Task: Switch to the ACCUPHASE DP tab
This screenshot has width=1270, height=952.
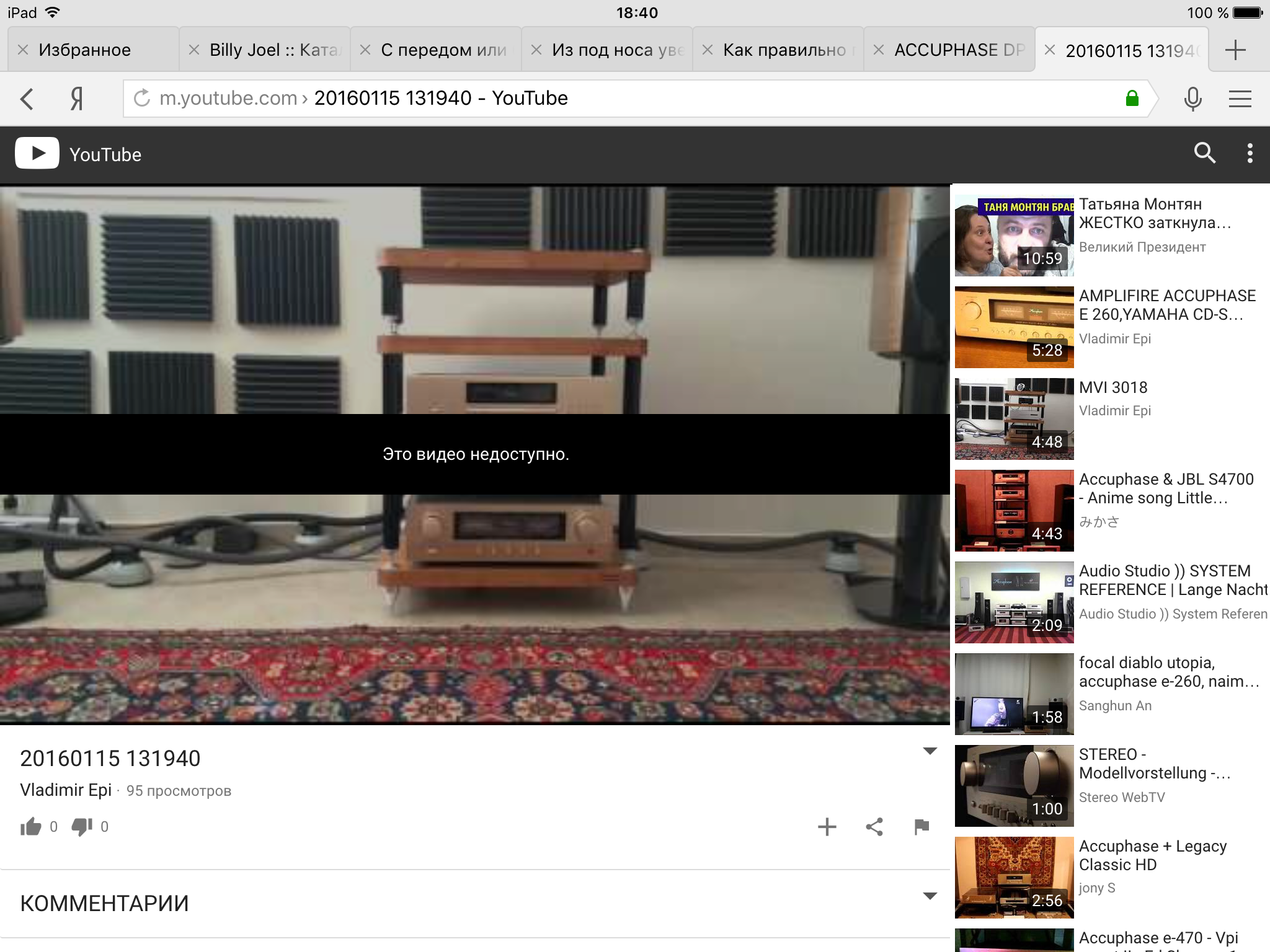Action: tap(958, 50)
